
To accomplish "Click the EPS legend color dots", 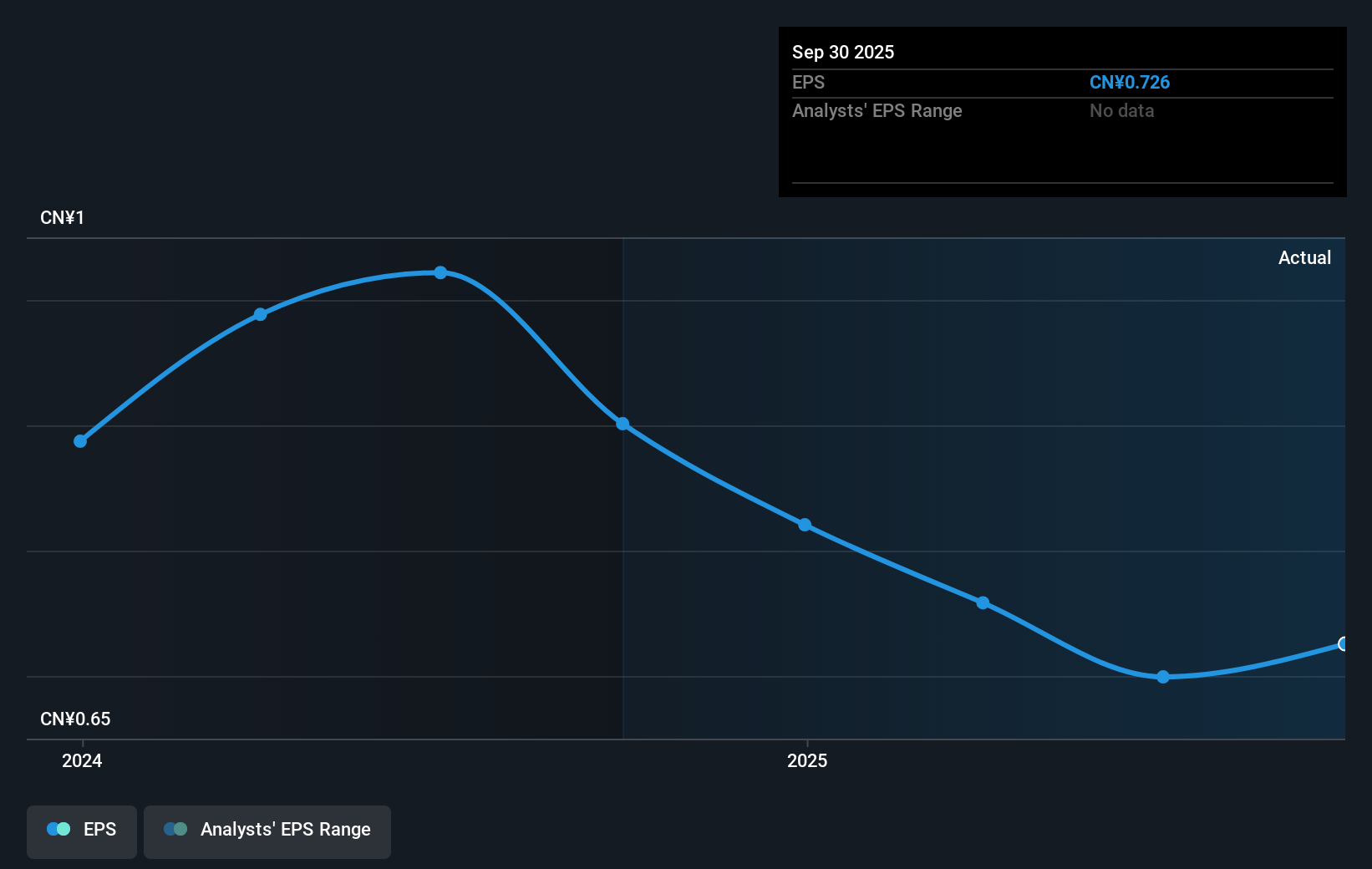I will (x=58, y=829).
